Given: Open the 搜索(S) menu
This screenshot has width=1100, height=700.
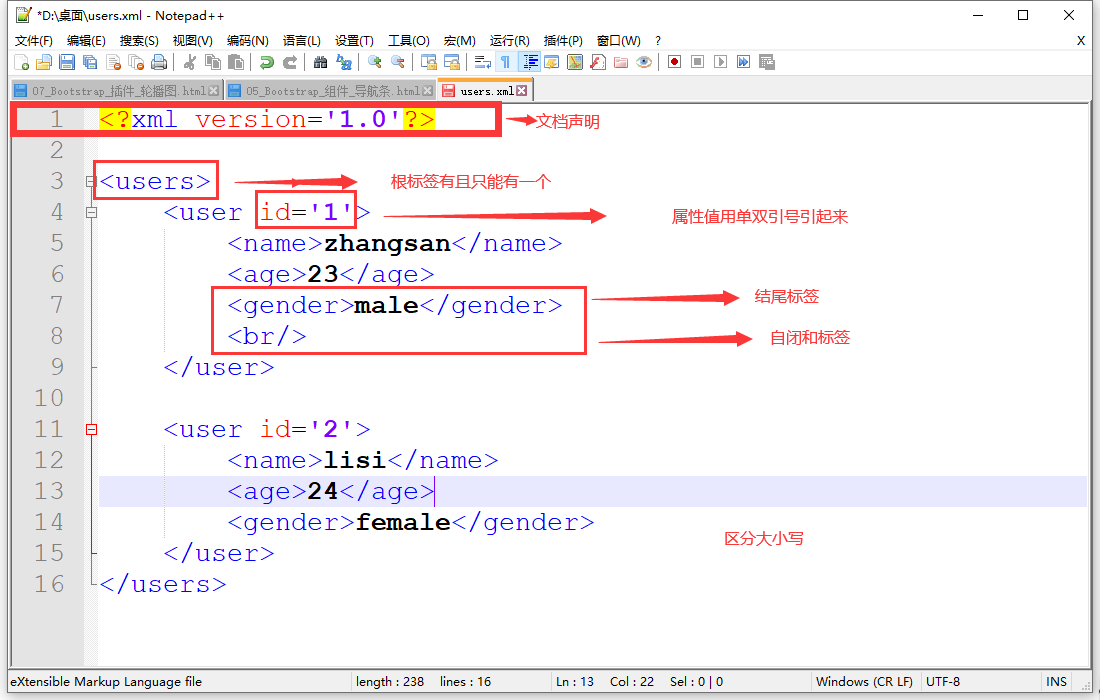Looking at the screenshot, I should [139, 41].
